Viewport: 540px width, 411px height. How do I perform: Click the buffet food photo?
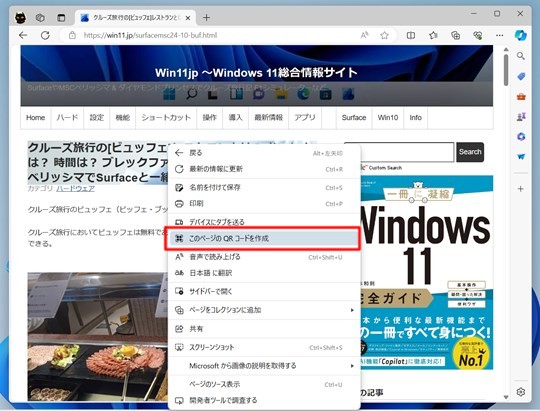click(x=98, y=336)
